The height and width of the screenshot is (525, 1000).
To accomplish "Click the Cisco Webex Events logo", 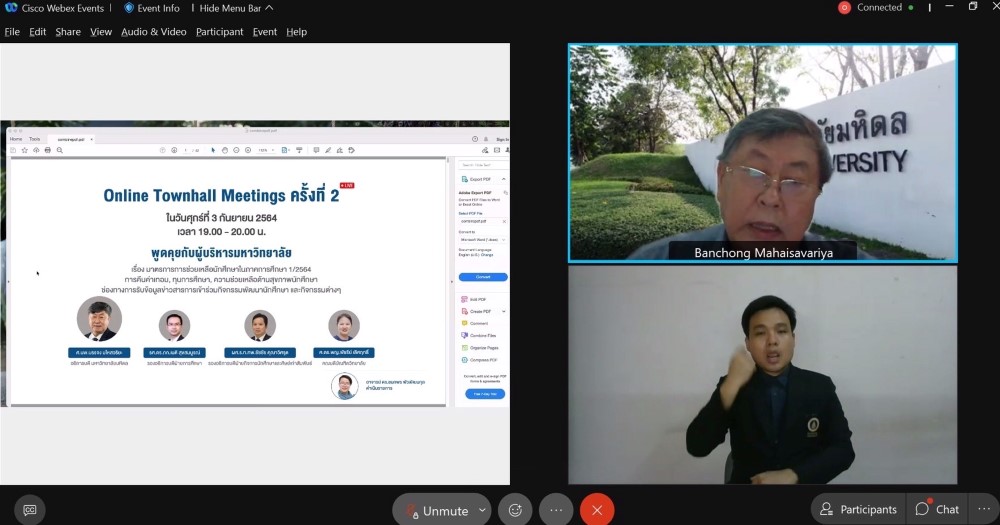I will coord(12,7).
